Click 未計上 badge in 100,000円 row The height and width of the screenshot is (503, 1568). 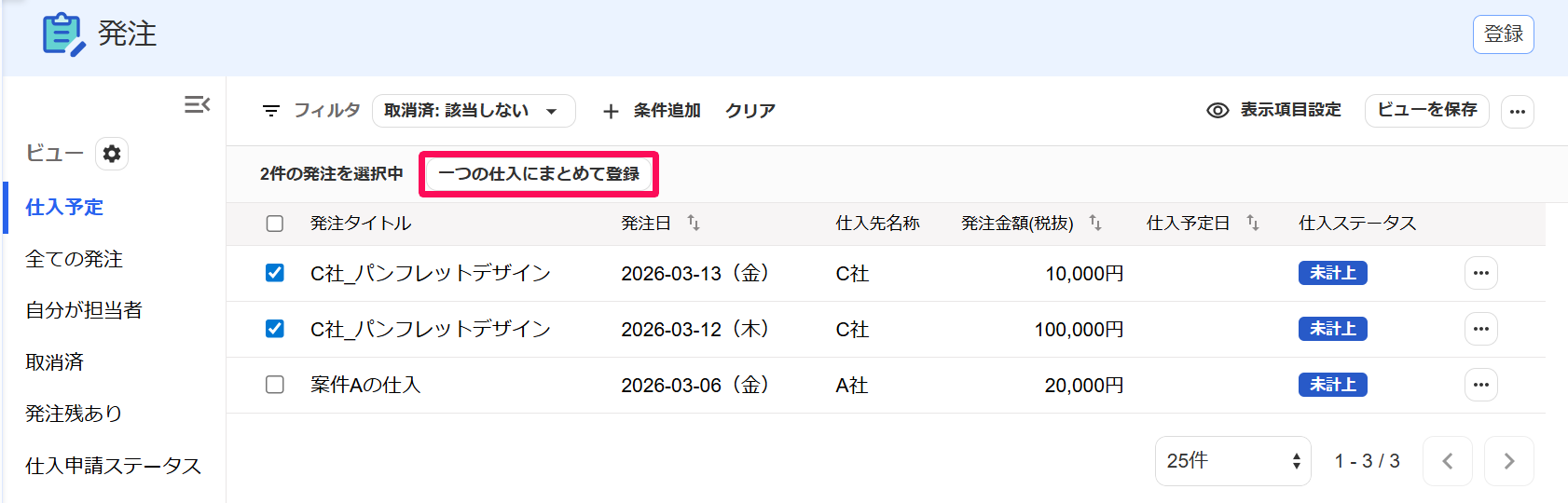click(x=1333, y=329)
